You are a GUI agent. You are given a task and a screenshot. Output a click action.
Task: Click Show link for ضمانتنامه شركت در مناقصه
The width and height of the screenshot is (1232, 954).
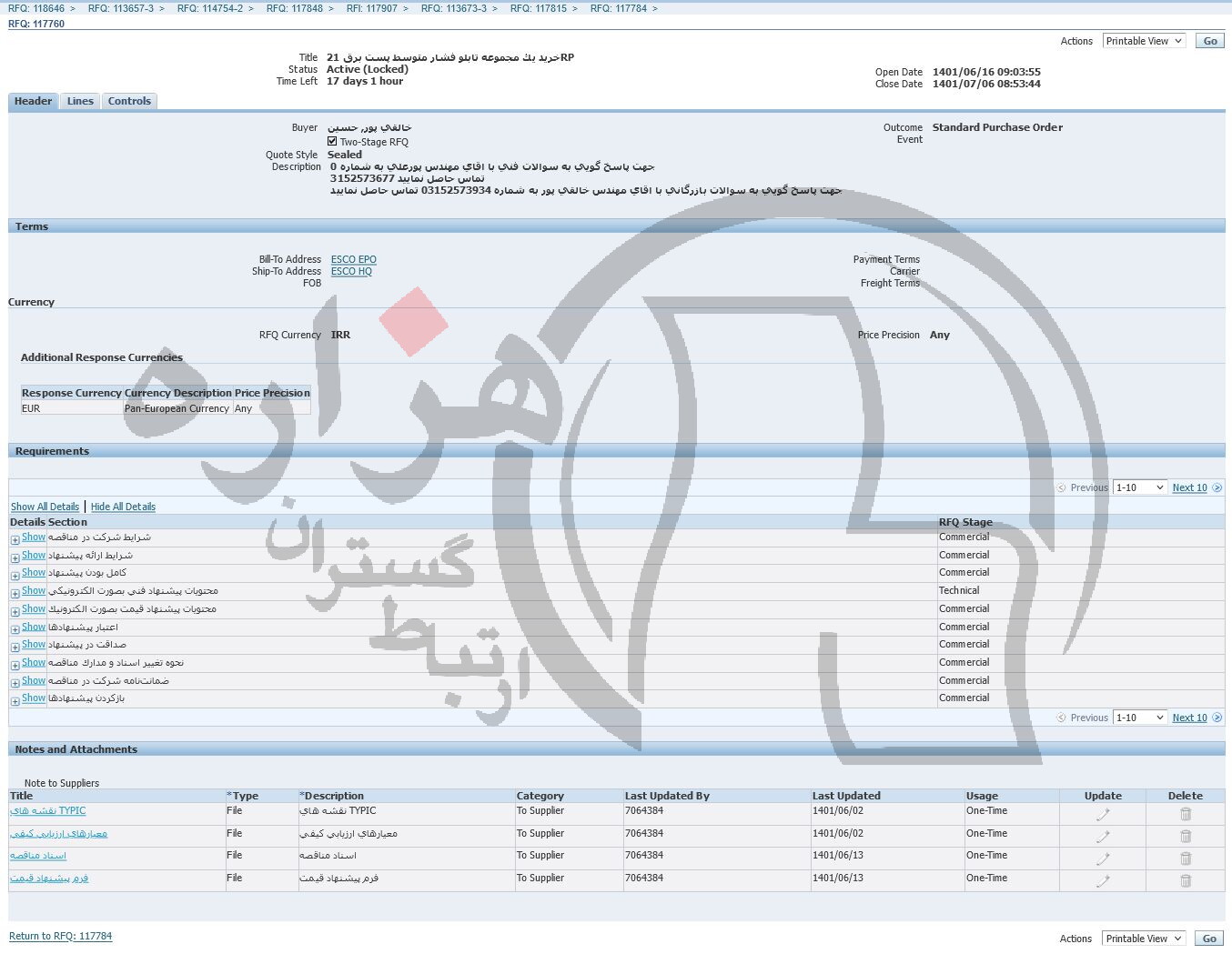click(34, 681)
